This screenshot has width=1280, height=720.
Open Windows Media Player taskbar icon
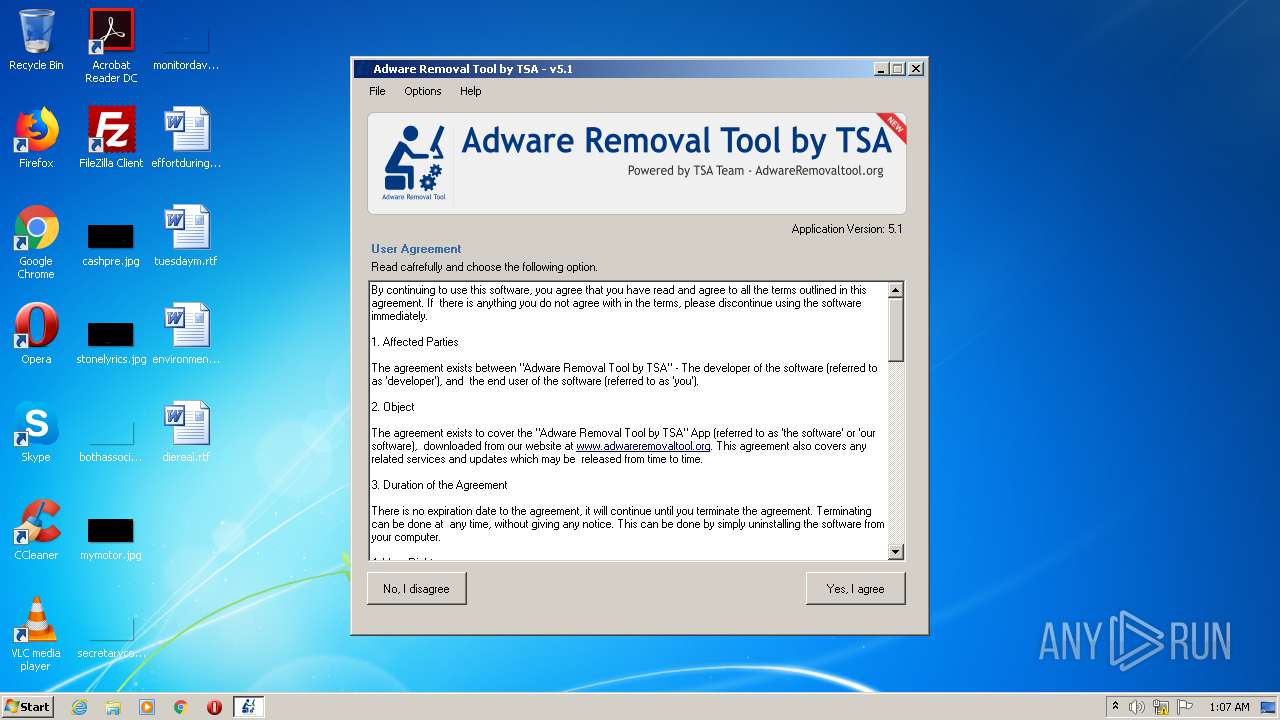[x=147, y=707]
